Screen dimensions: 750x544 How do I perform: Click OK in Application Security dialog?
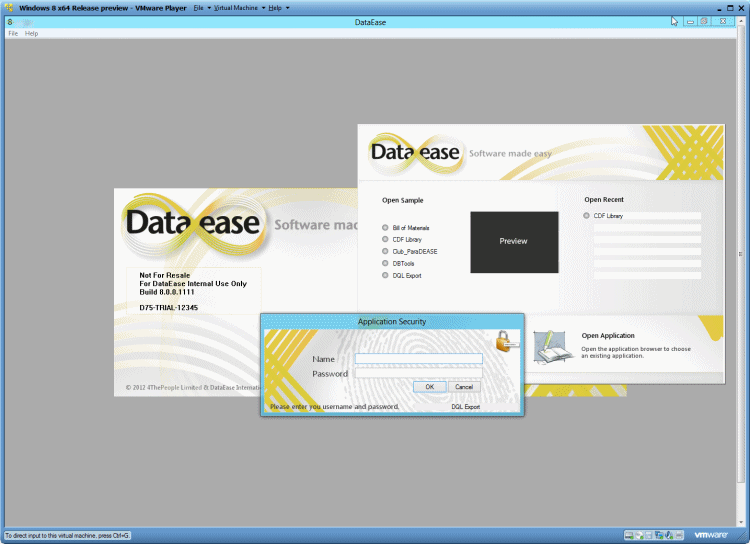430,387
